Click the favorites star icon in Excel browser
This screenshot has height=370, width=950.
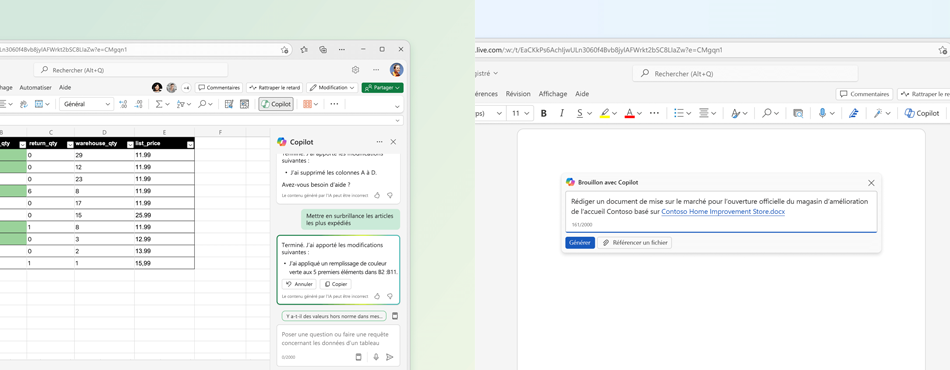[x=304, y=50]
